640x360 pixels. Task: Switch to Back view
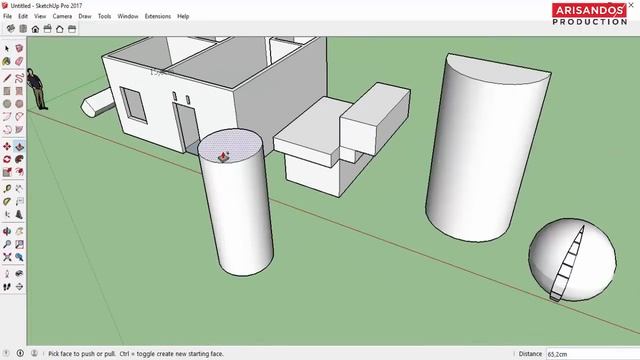click(60, 29)
